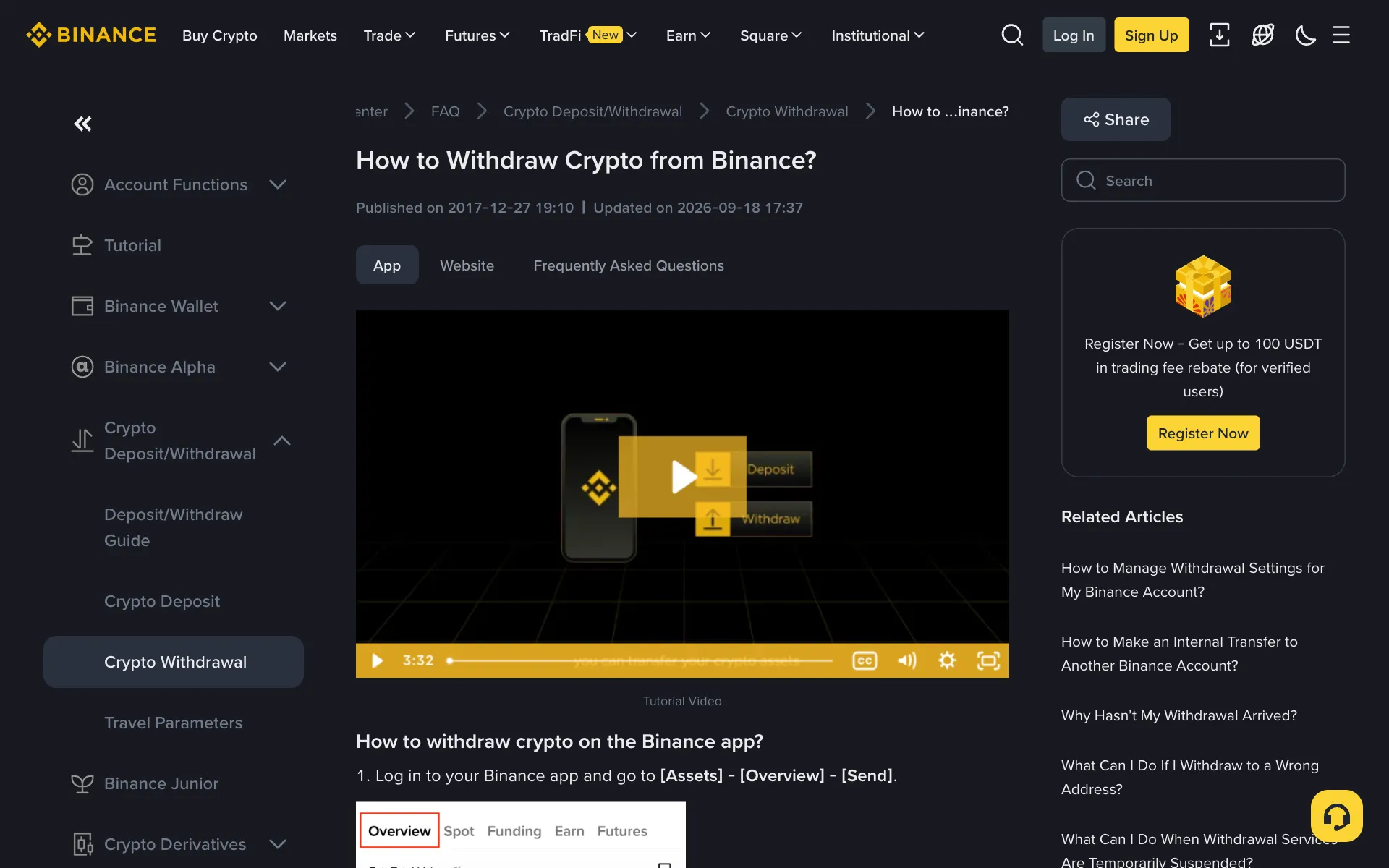The height and width of the screenshot is (868, 1389).
Task: Click the large video play overlay
Action: (x=682, y=477)
